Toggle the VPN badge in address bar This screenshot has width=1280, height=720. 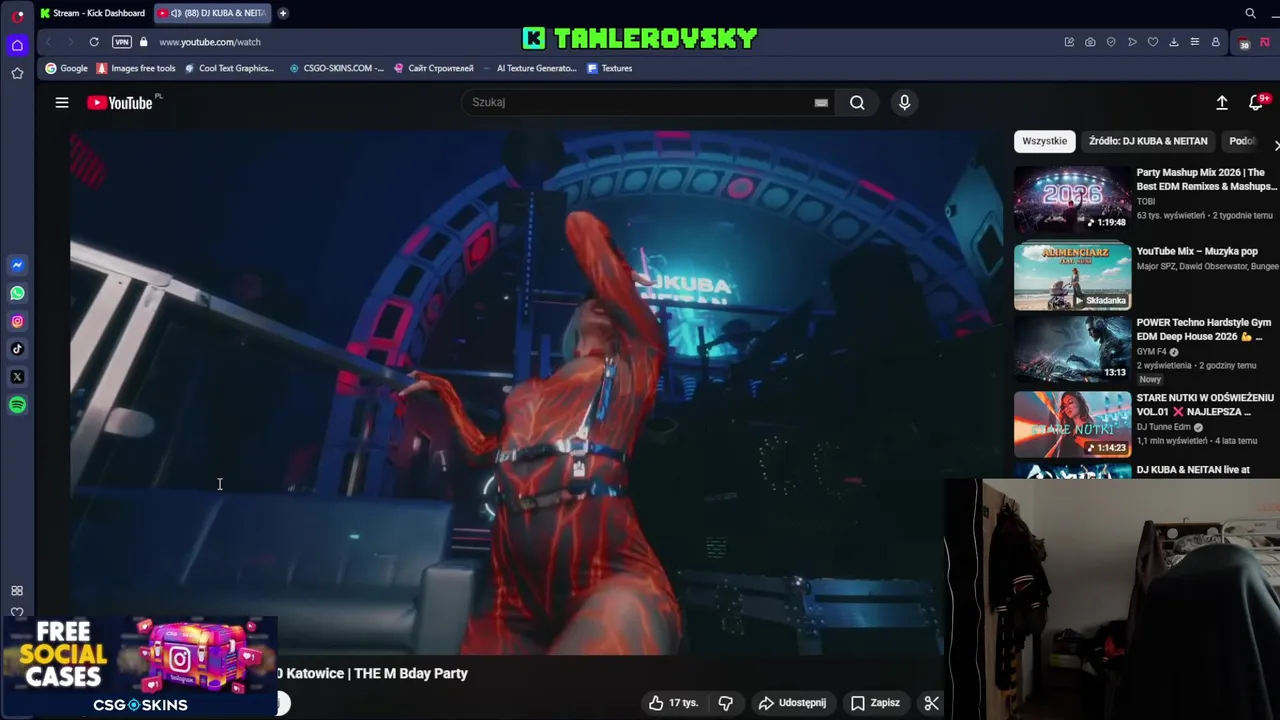pyautogui.click(x=122, y=42)
